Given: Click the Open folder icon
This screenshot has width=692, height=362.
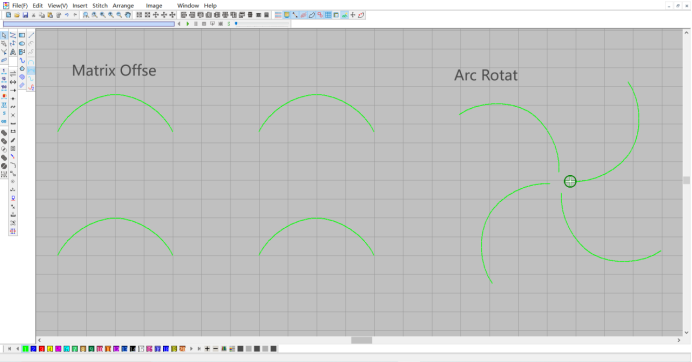Looking at the screenshot, I should tap(17, 15).
